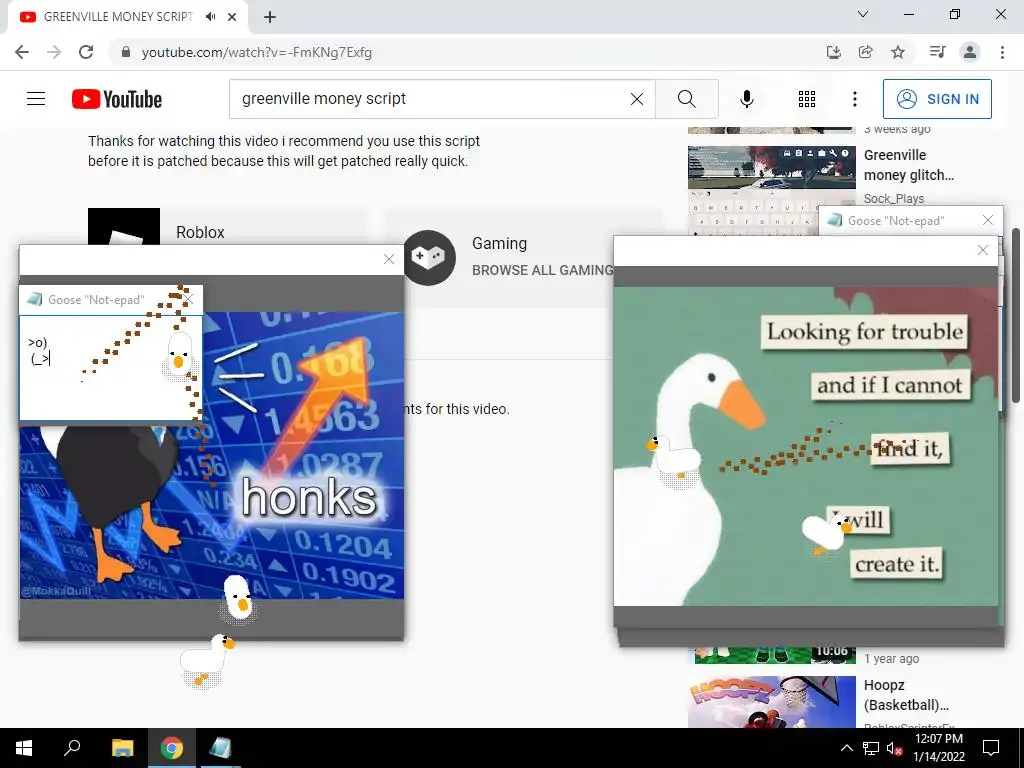Image resolution: width=1024 pixels, height=768 pixels.
Task: Open Windows taskbar search
Action: pyautogui.click(x=72, y=748)
